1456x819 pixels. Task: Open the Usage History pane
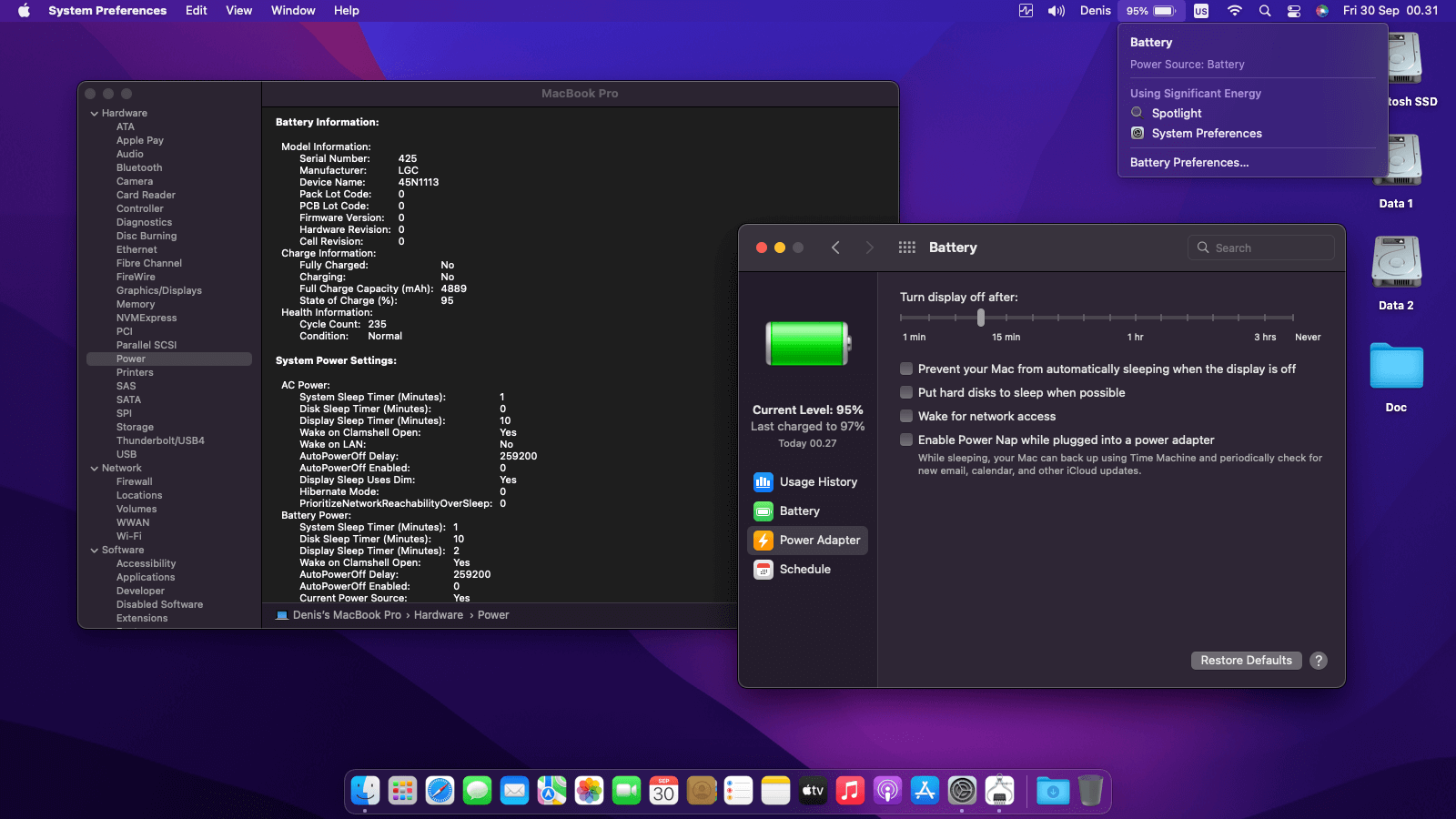point(806,482)
